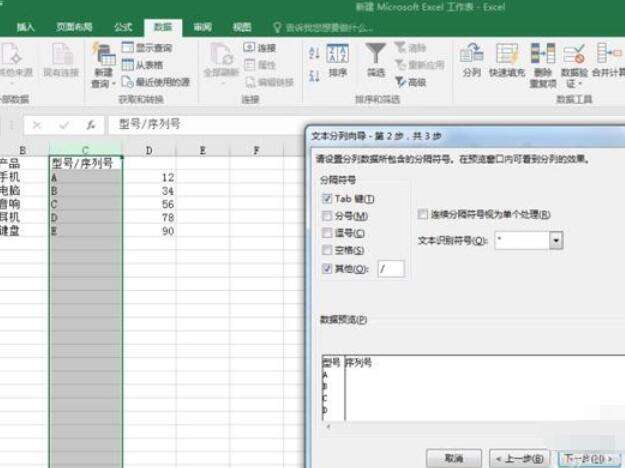Enable the 分号 semicolon delimiter checkbox
This screenshot has width=625, height=468.
[x=327, y=216]
